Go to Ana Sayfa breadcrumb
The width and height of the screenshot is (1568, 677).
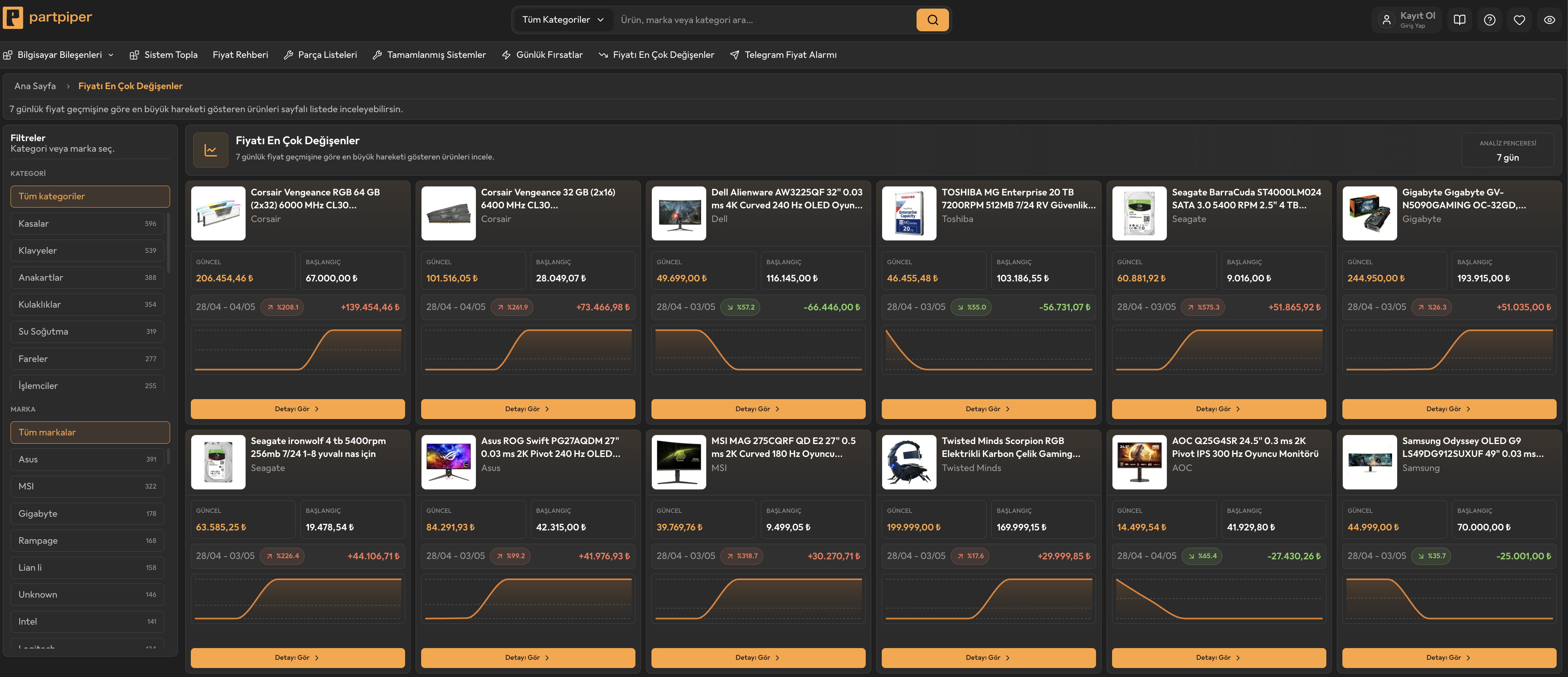pyautogui.click(x=35, y=86)
